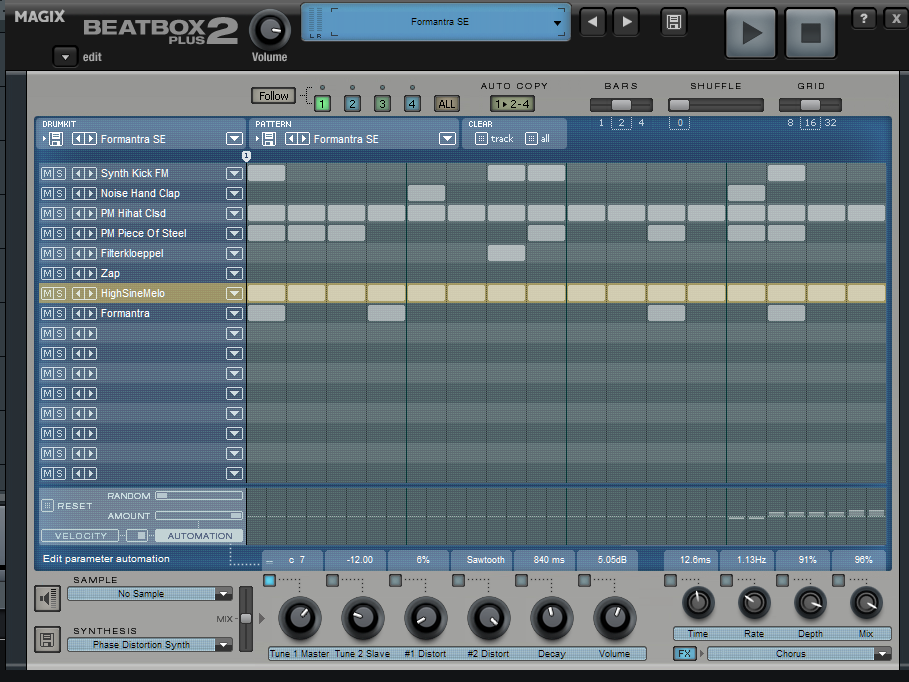Preview the sound with the speaker icon

coord(48,598)
